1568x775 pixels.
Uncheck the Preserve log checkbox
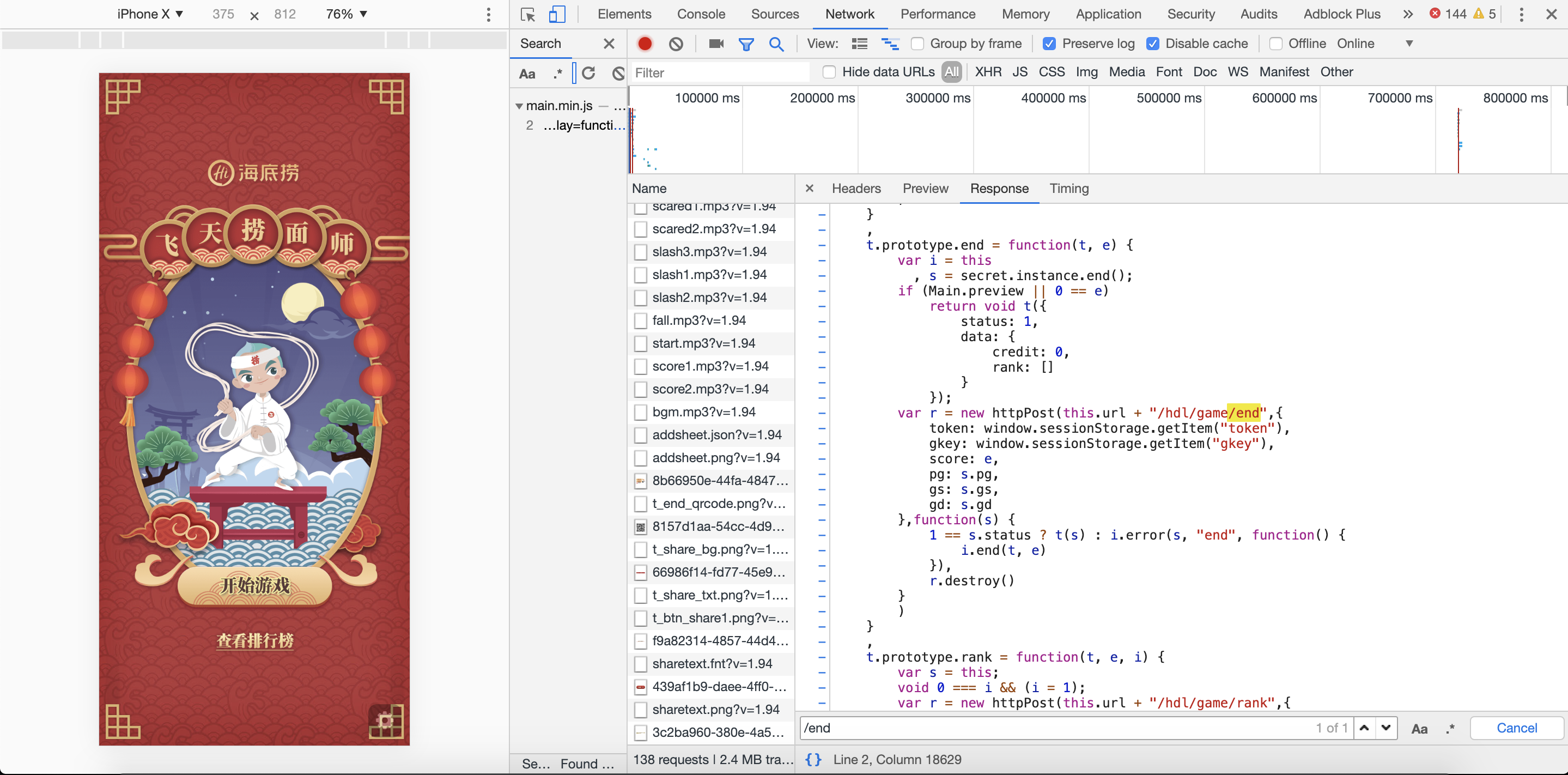(x=1049, y=44)
